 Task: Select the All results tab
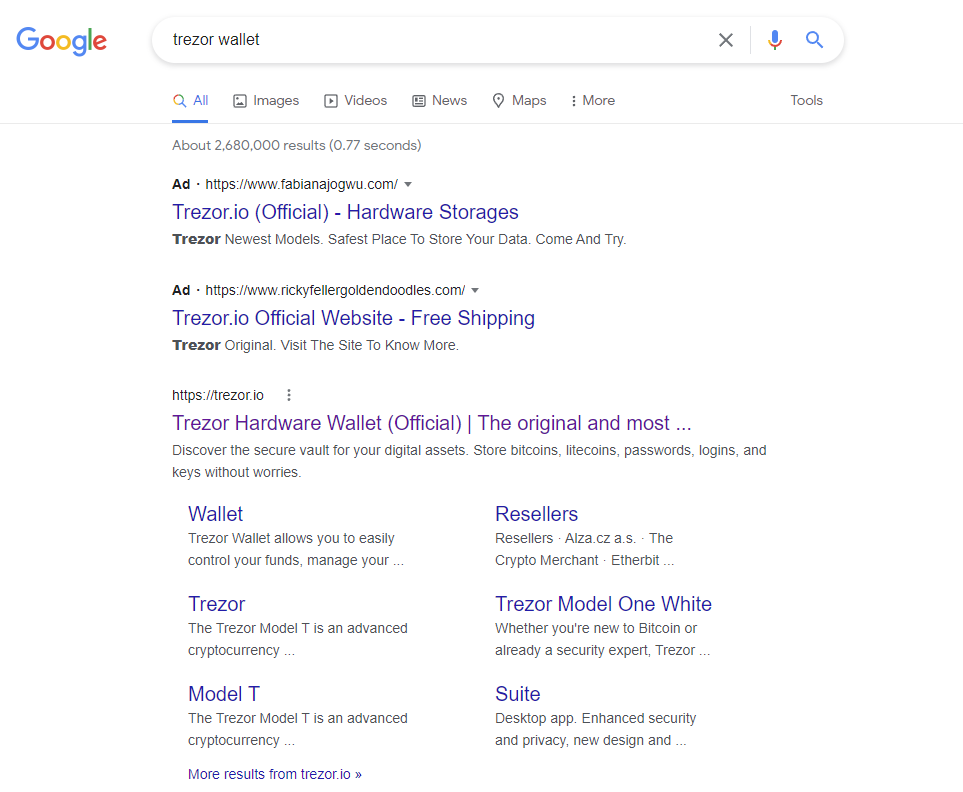[x=190, y=101]
